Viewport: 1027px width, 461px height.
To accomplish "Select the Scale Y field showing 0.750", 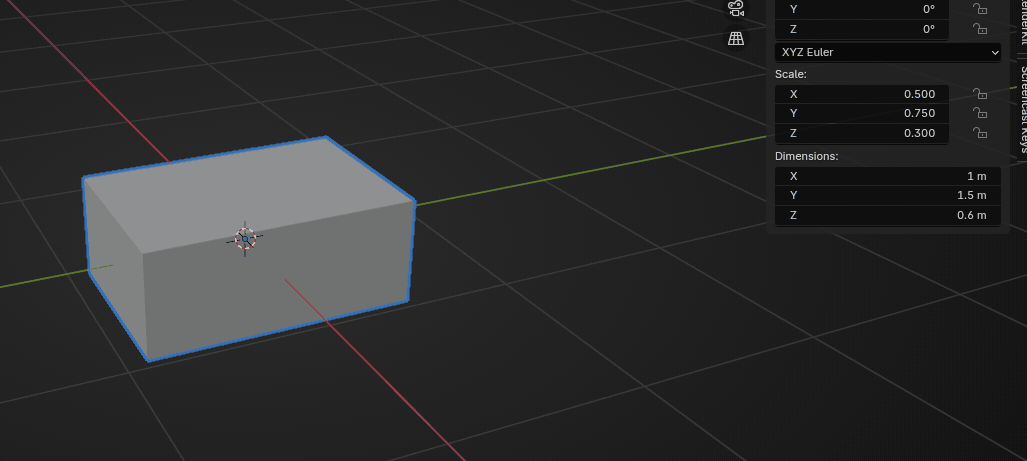I will (861, 114).
